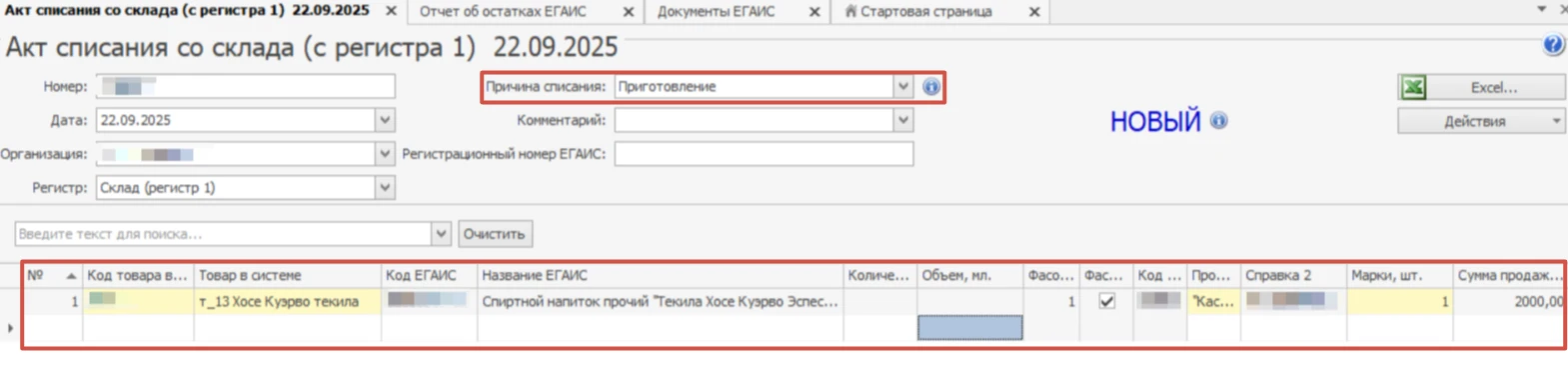Click the Очистить button
This screenshot has width=1568, height=372.
click(x=494, y=234)
